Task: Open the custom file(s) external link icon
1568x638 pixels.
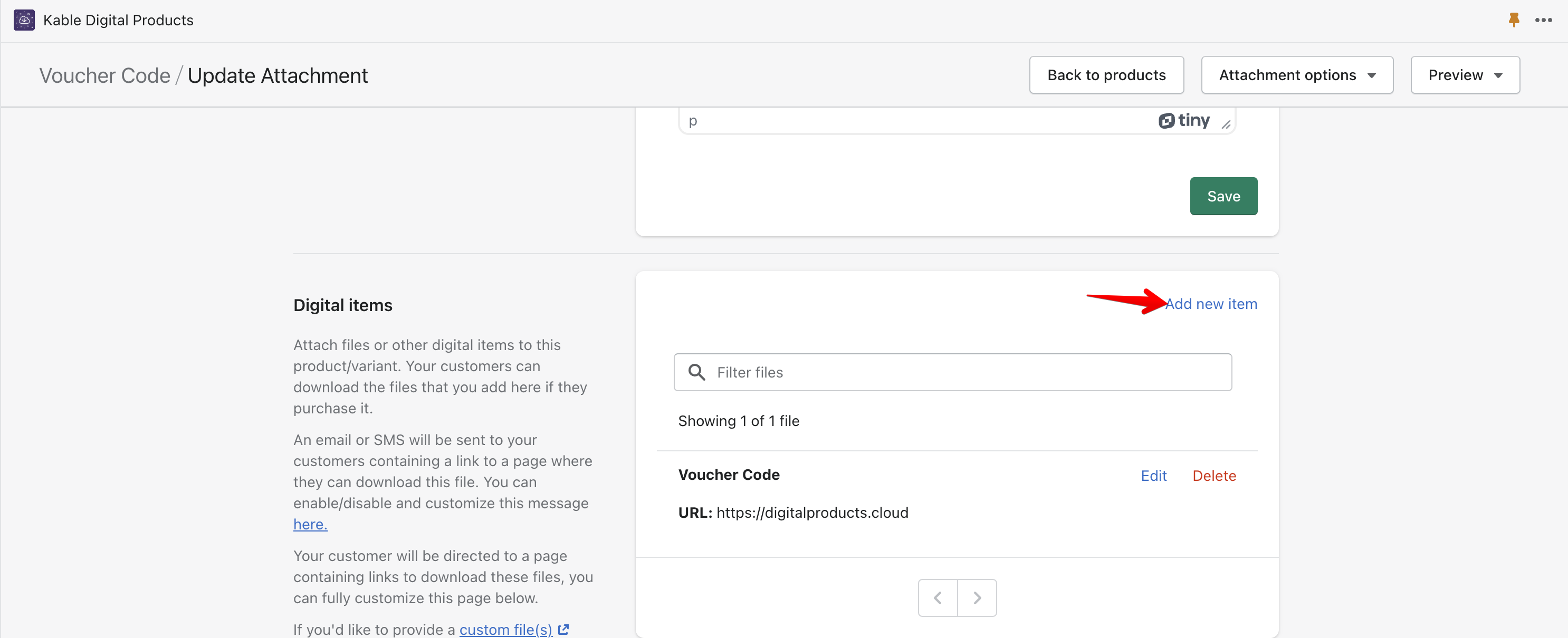Action: [562, 630]
